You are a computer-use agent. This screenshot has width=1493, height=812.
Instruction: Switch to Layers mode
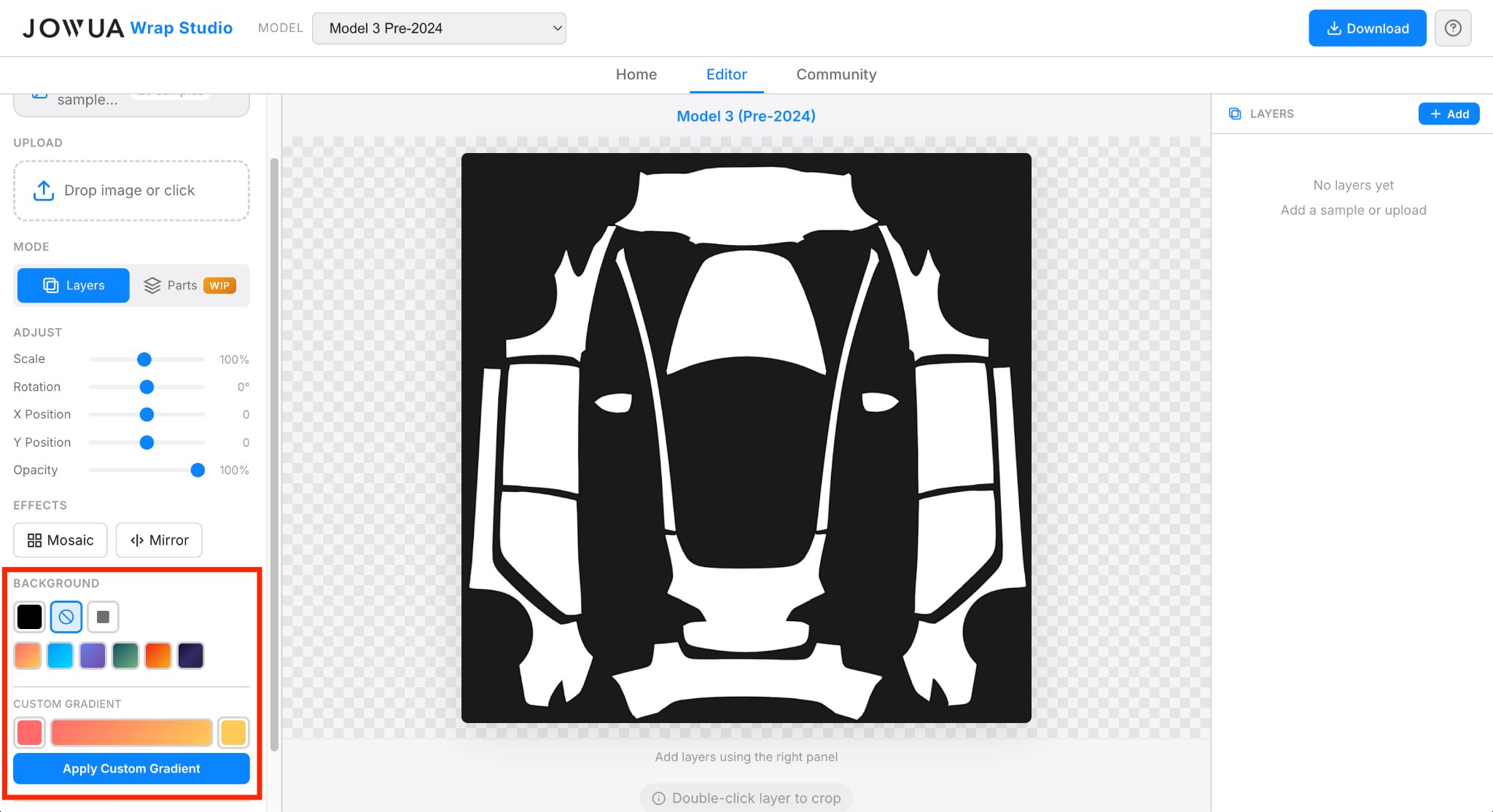(x=74, y=286)
